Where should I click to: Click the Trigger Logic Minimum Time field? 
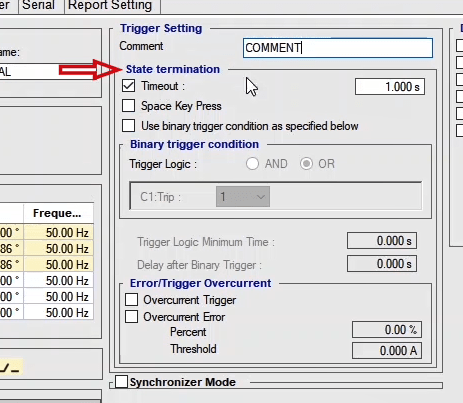point(382,241)
